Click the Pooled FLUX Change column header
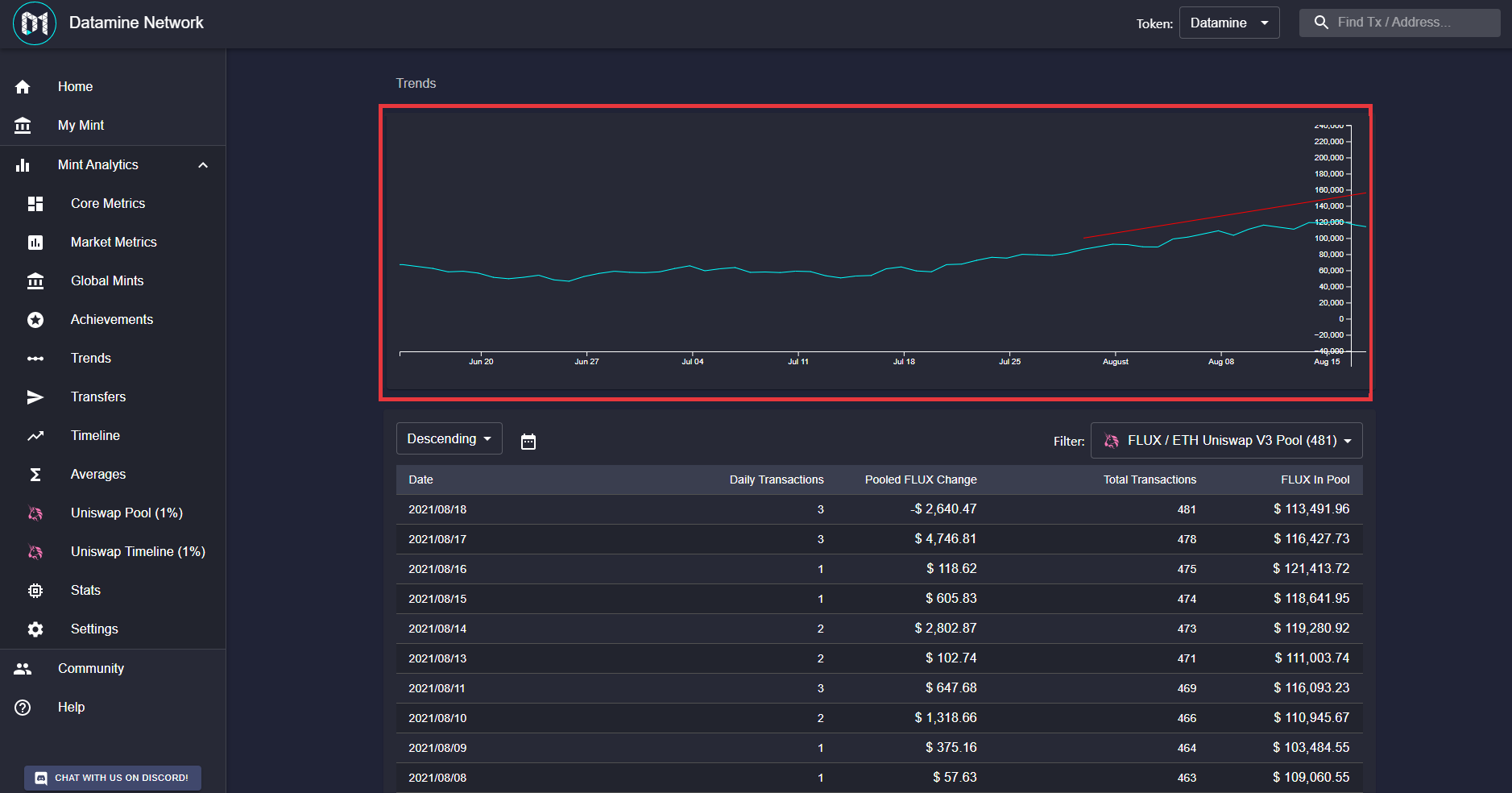The image size is (1512, 793). 921,480
